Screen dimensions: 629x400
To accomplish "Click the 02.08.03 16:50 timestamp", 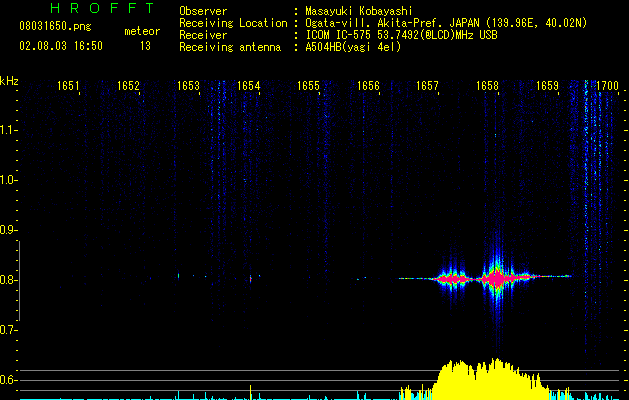I will [61, 46].
